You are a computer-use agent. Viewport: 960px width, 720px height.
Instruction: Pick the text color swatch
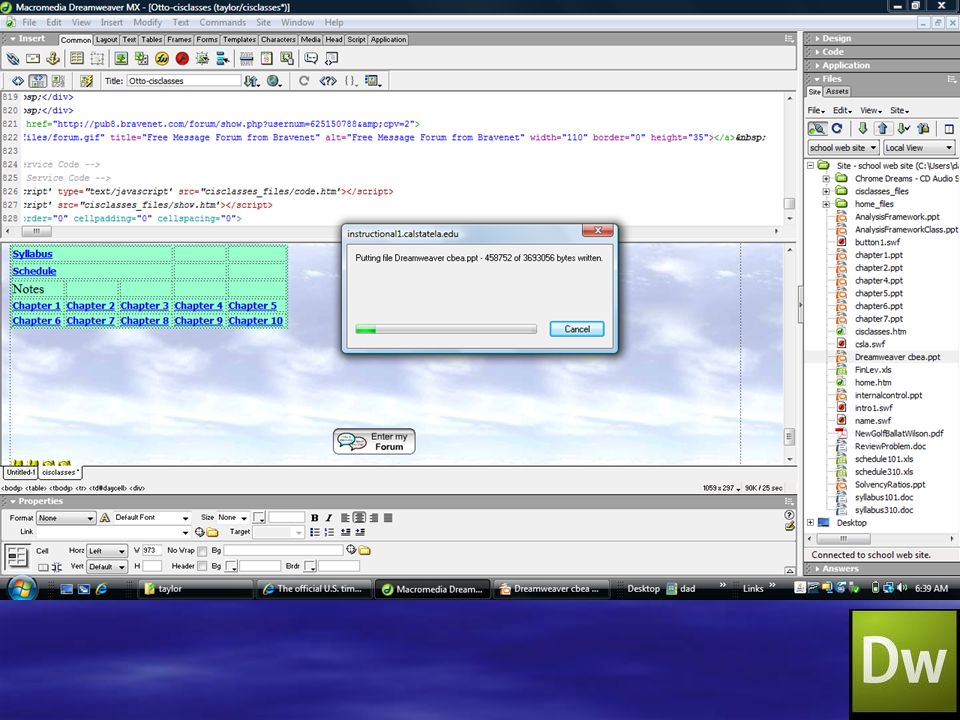coord(260,518)
